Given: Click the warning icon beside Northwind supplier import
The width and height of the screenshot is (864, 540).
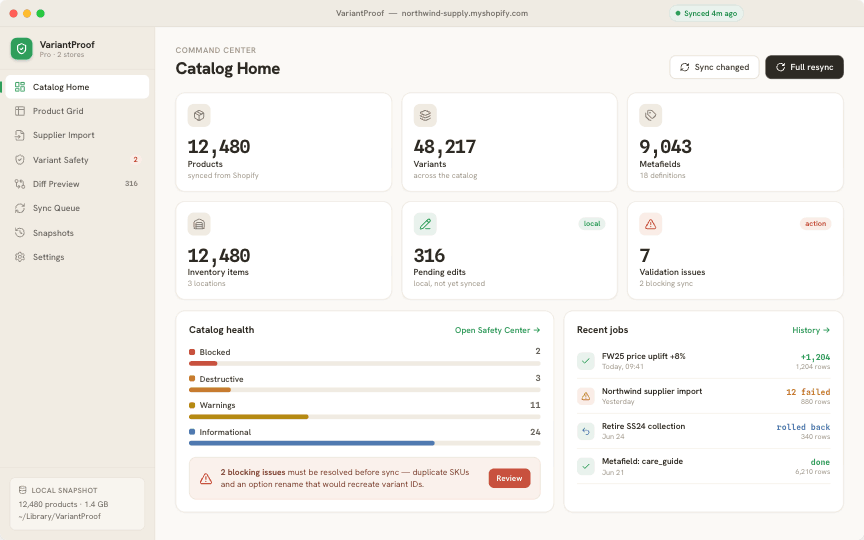Looking at the screenshot, I should (586, 396).
